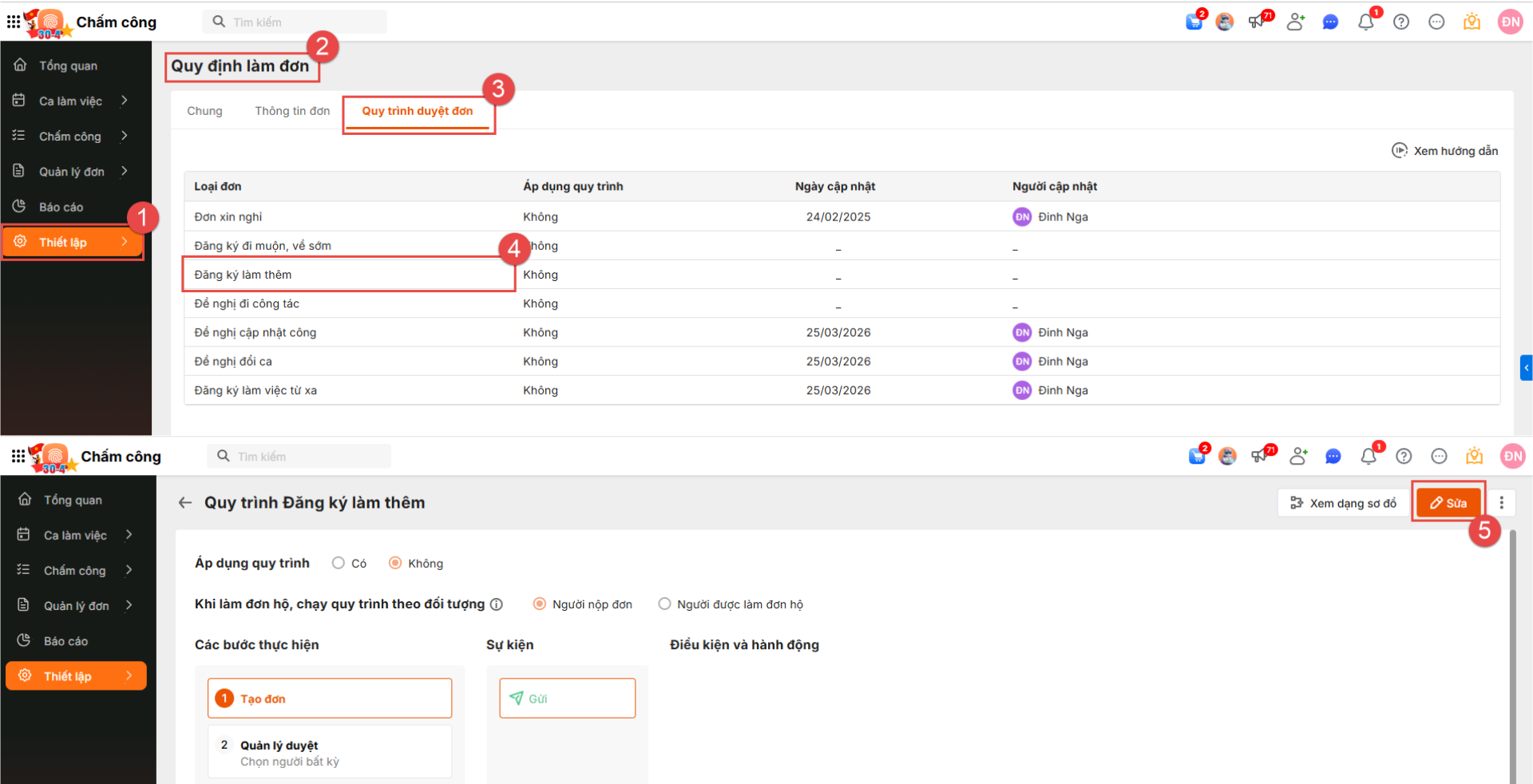
Task: Select the 'Người nộp đơn' radio option
Action: coord(540,604)
